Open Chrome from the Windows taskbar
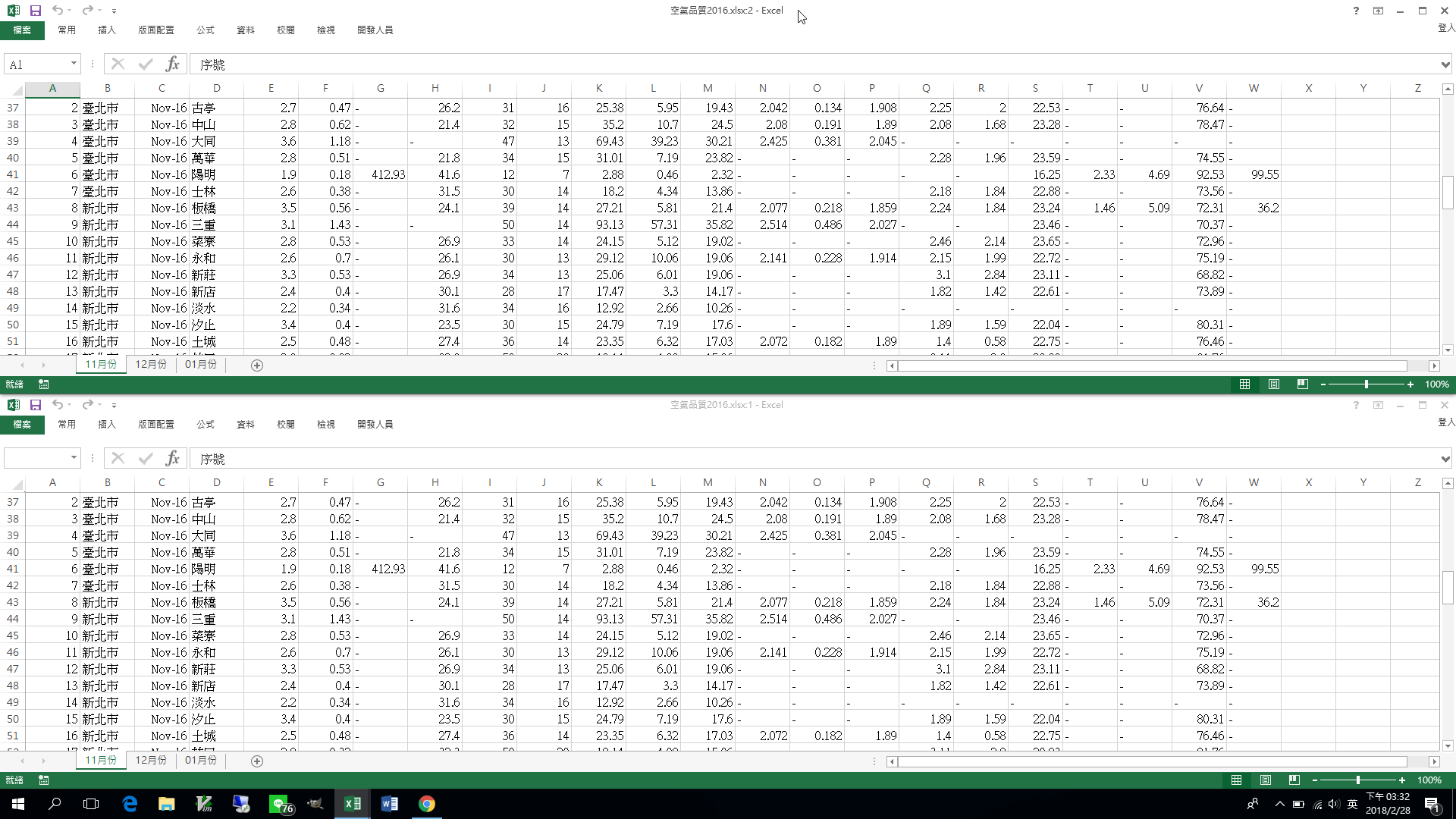 tap(427, 803)
